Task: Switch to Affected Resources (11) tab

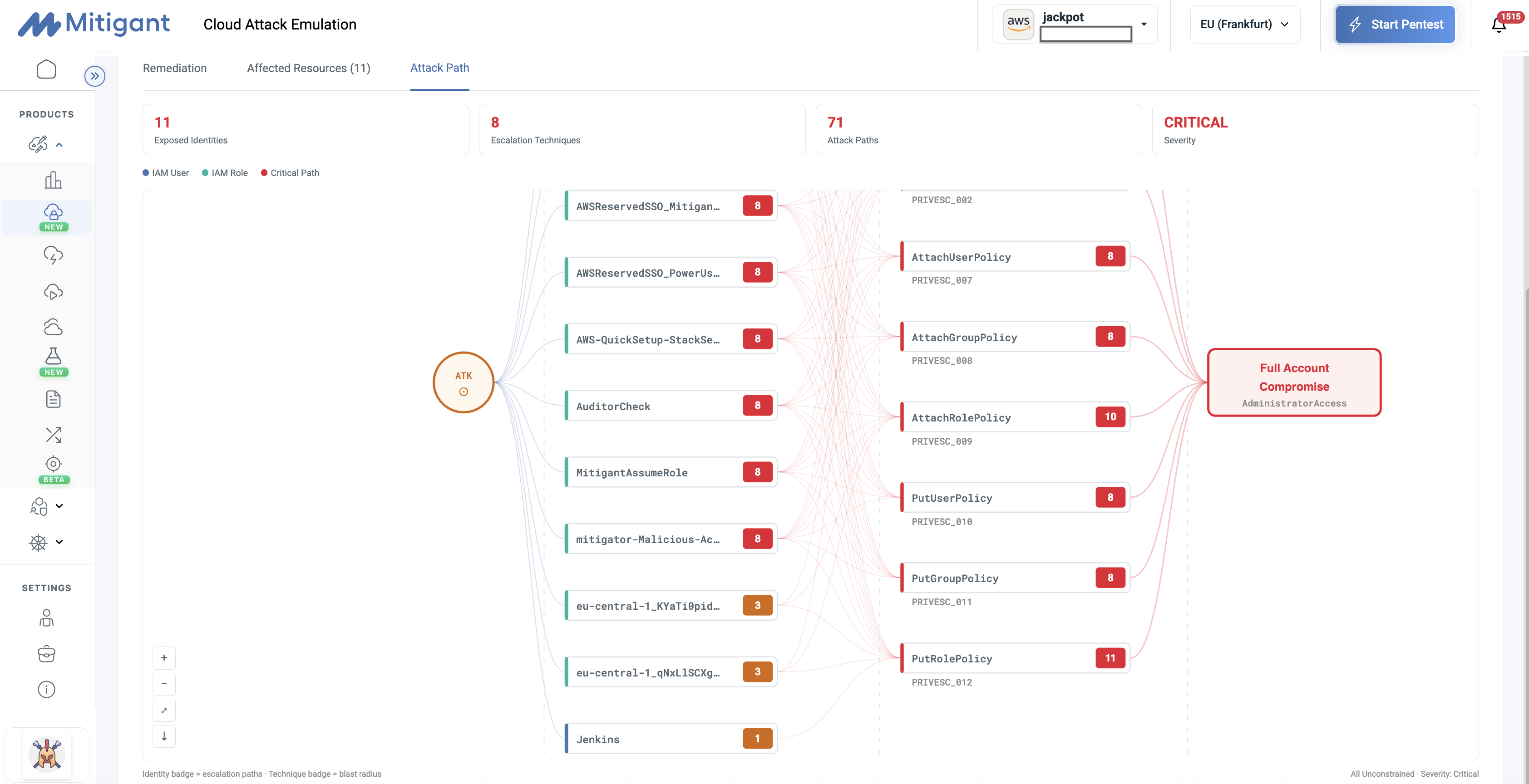Action: 308,68
